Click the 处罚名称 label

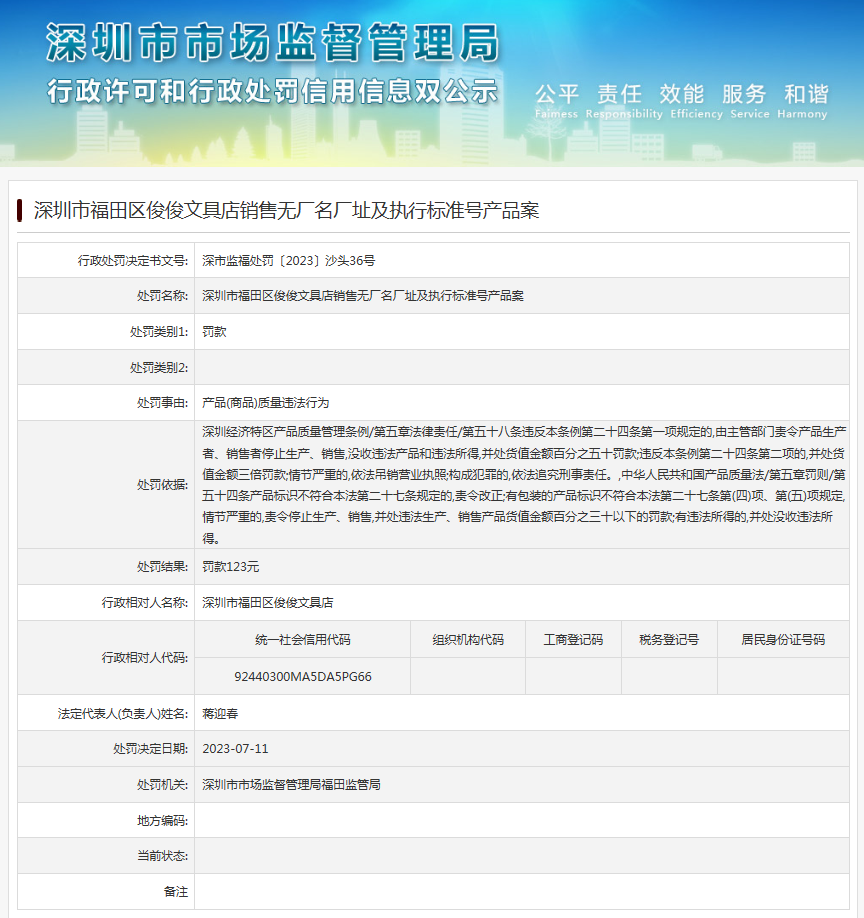point(162,296)
